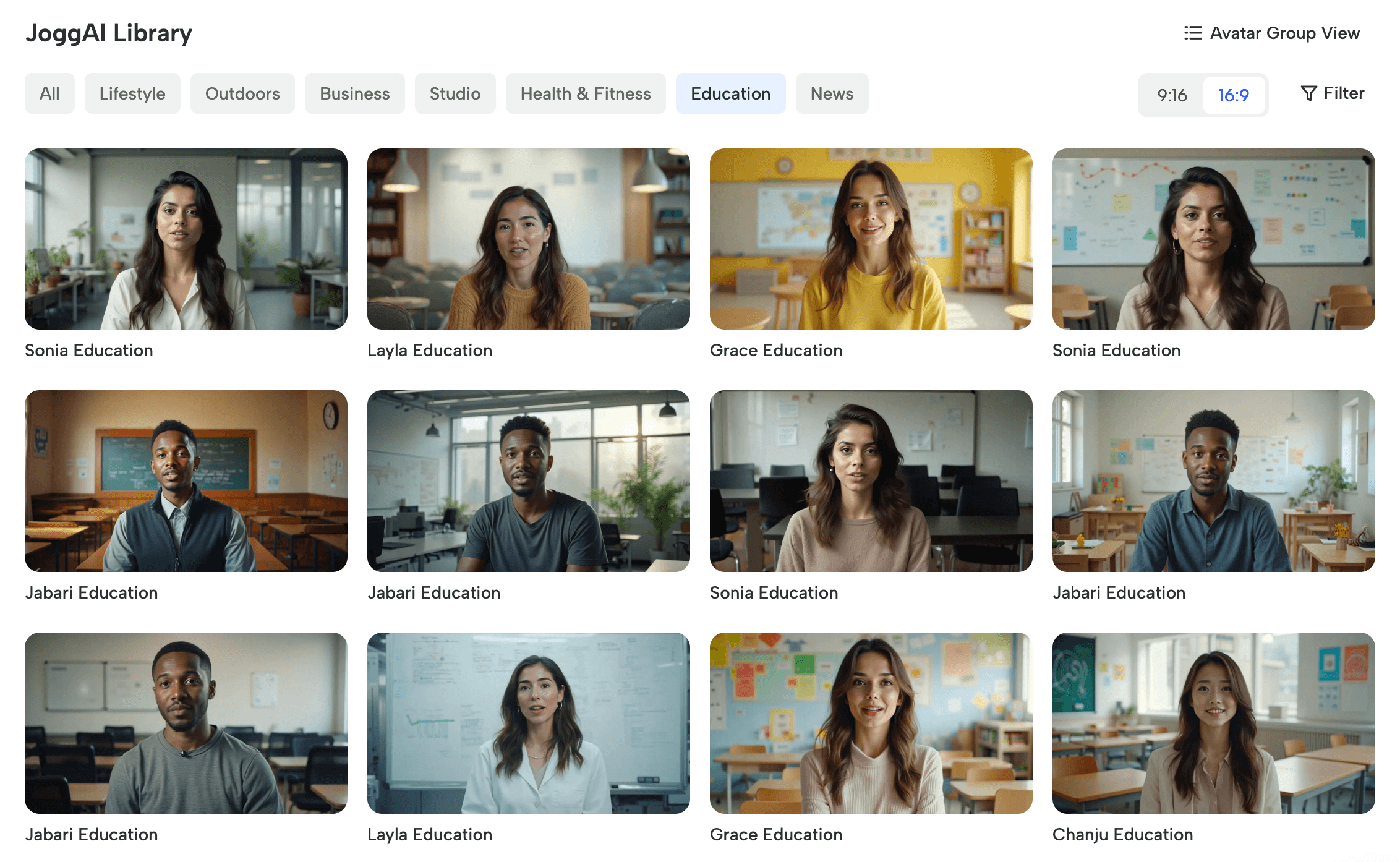This screenshot has width=1400, height=862.
Task: Open Layla Education avatar in white coat
Action: (529, 723)
